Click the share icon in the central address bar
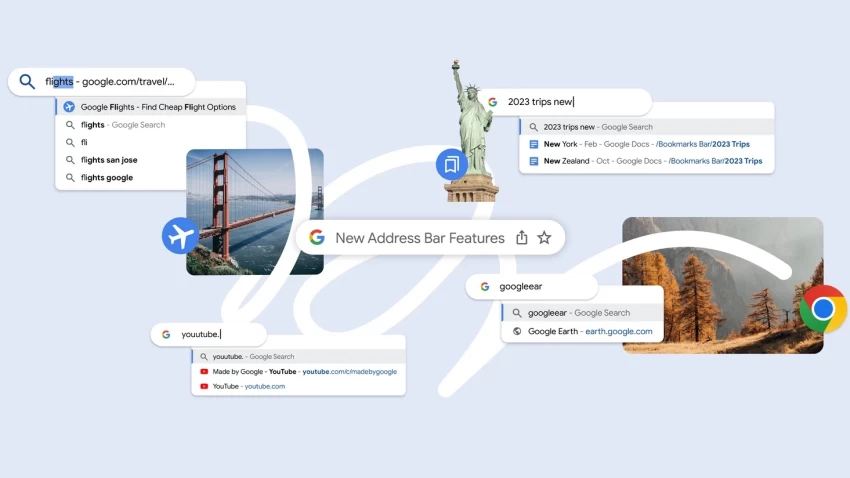Image resolution: width=850 pixels, height=478 pixels. tap(521, 237)
